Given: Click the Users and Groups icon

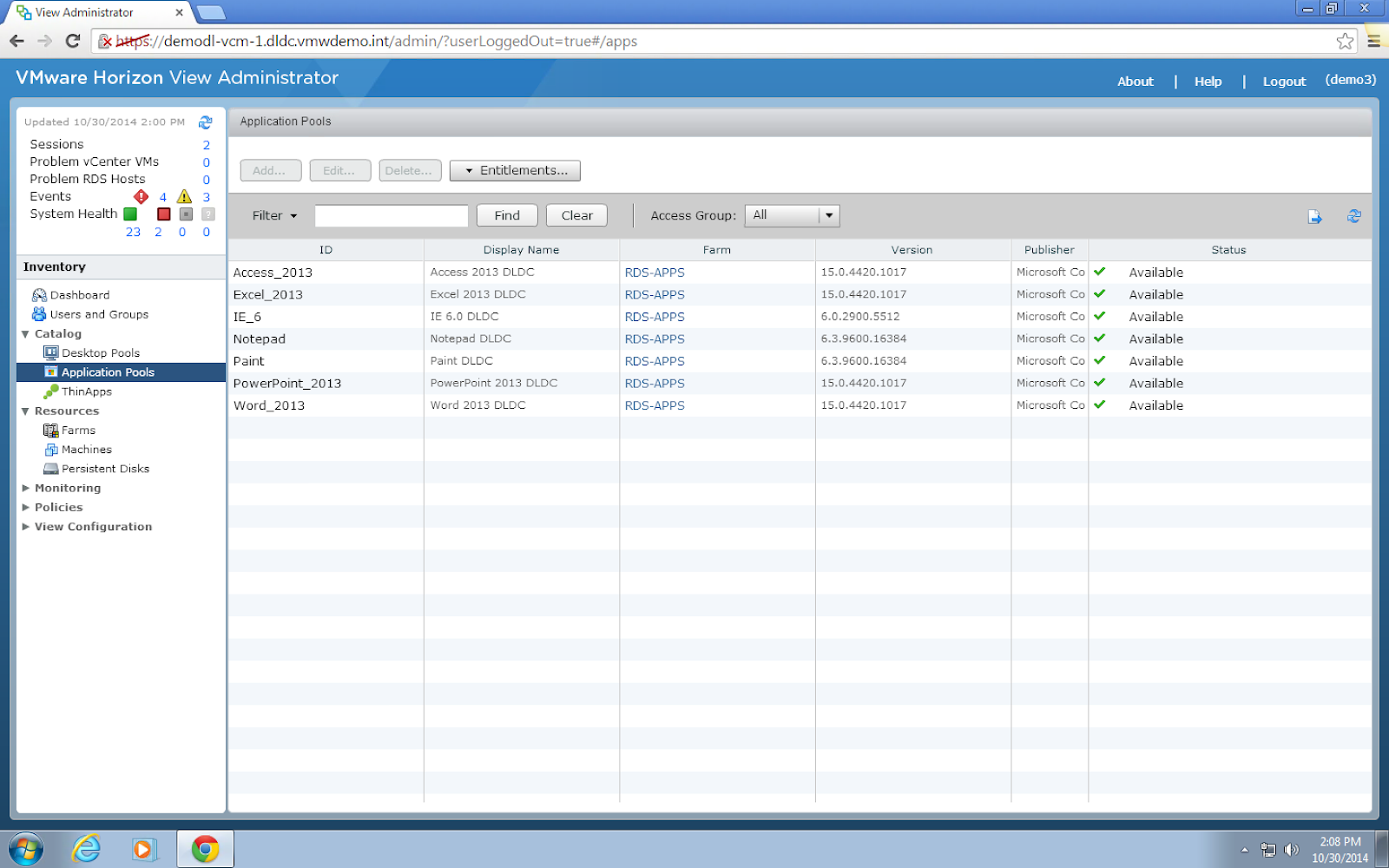Looking at the screenshot, I should point(39,314).
